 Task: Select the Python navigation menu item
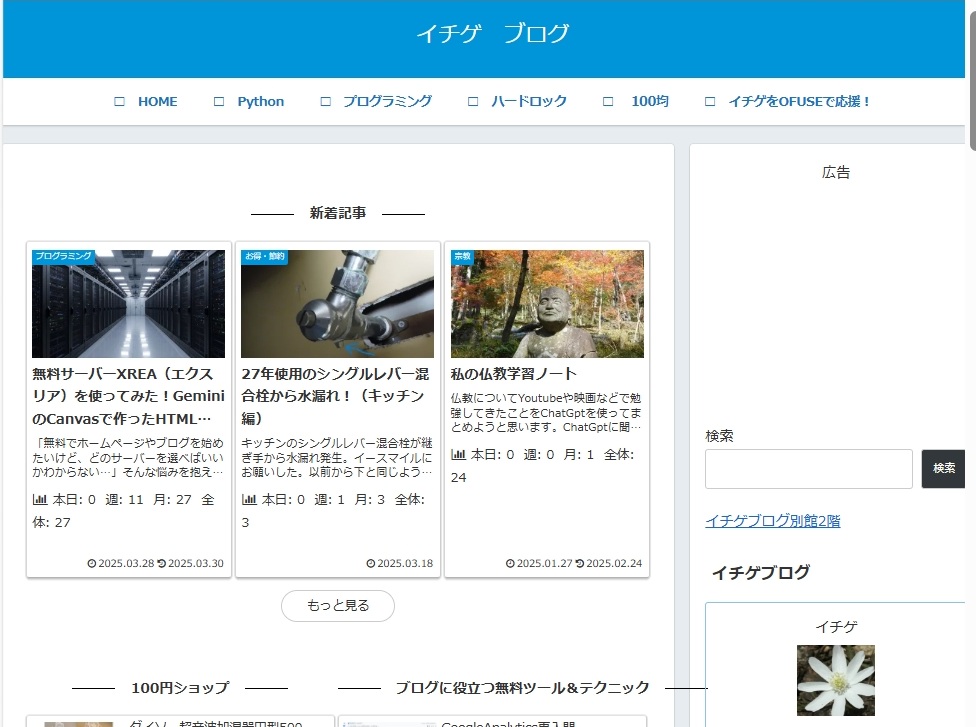click(x=260, y=101)
